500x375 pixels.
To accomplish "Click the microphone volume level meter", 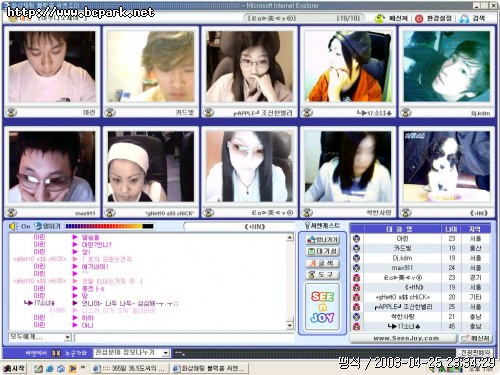I will click(110, 226).
